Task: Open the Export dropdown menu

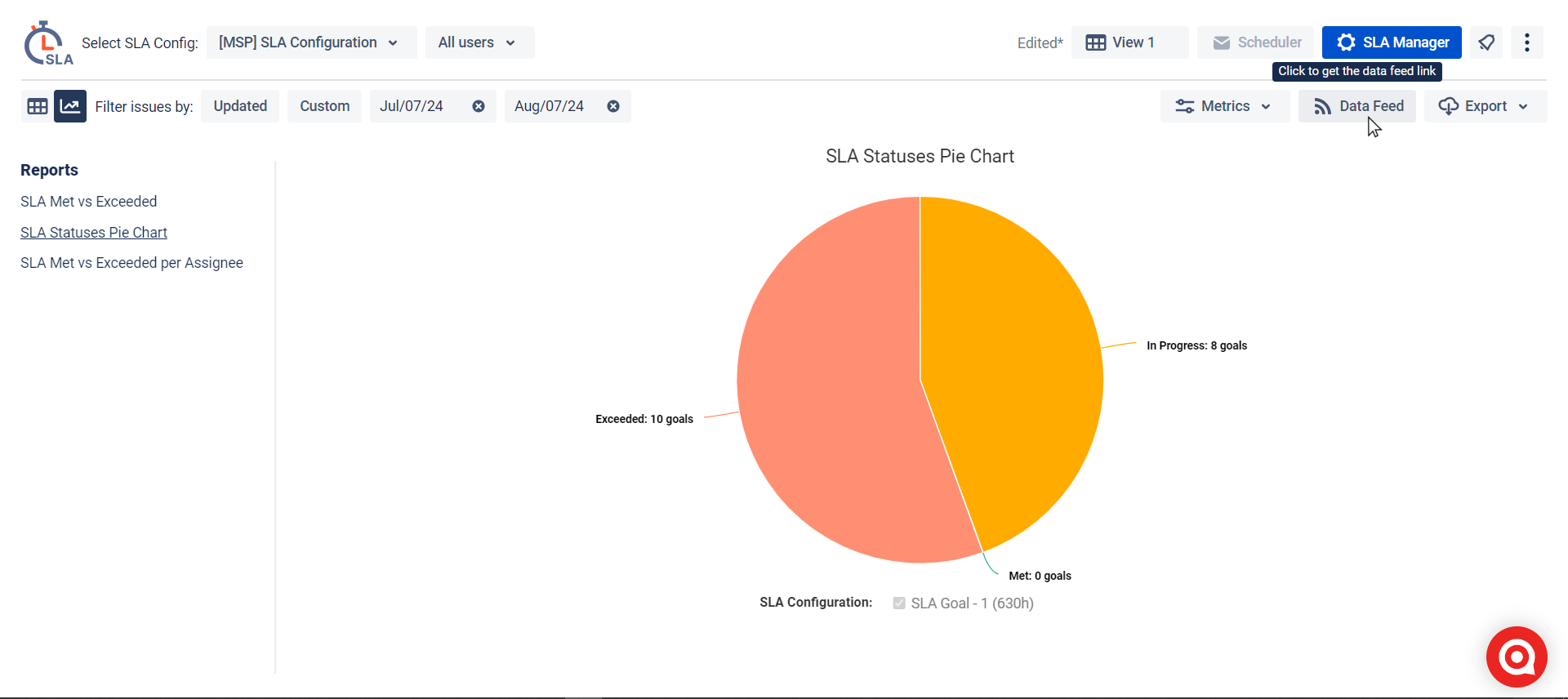Action: 1484,107
